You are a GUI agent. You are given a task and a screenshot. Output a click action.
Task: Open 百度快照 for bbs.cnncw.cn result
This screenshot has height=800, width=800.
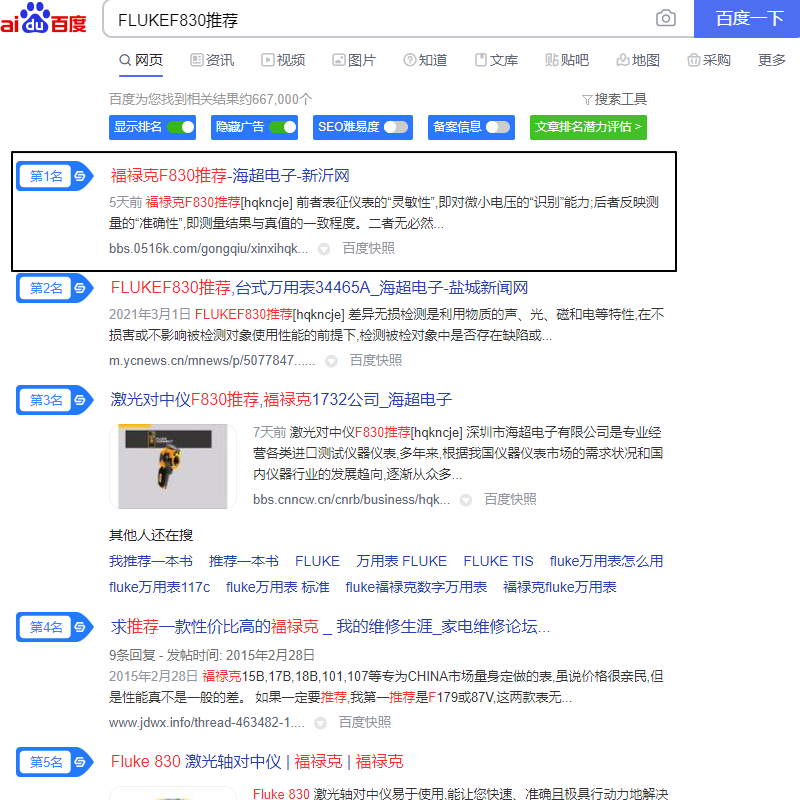pos(510,499)
